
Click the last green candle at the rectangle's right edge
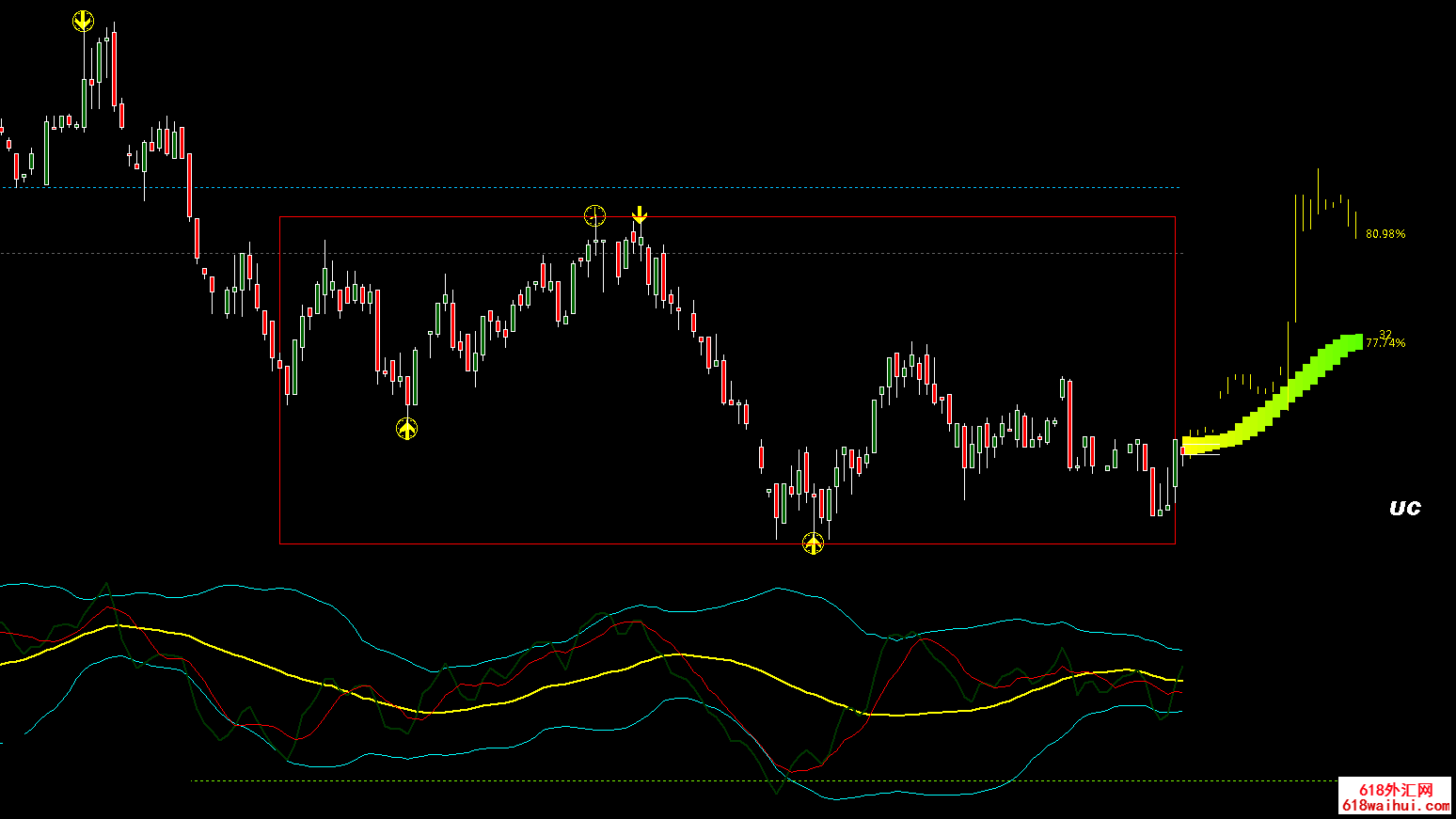(1175, 461)
